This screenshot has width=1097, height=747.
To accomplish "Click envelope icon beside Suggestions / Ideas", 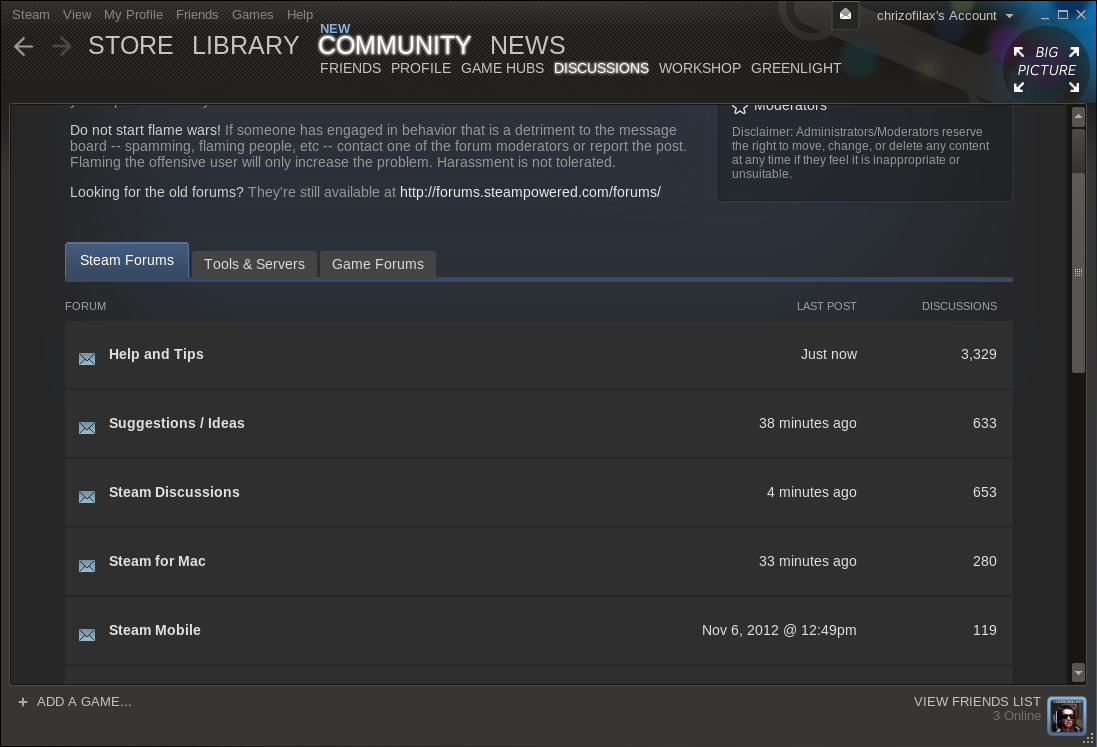I will tap(87, 428).
